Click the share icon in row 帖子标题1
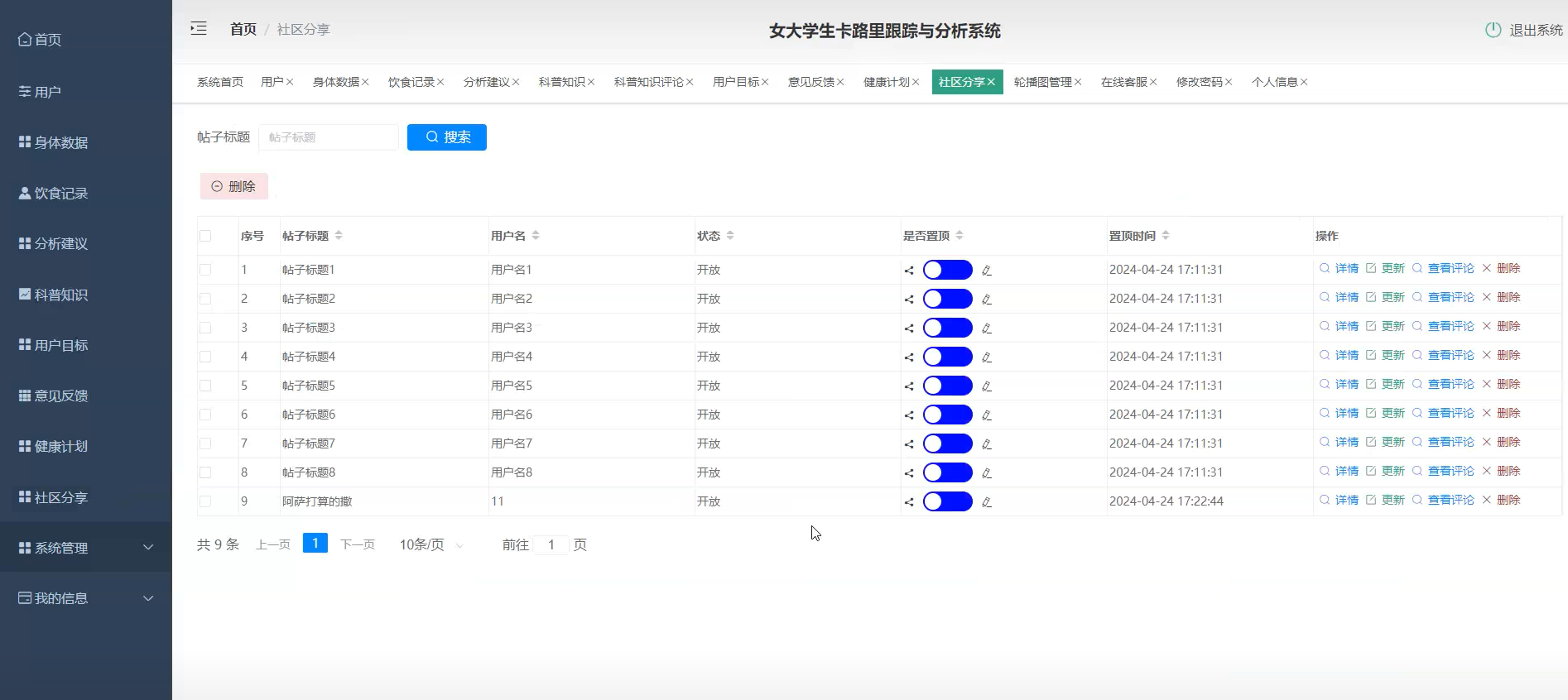 [909, 271]
